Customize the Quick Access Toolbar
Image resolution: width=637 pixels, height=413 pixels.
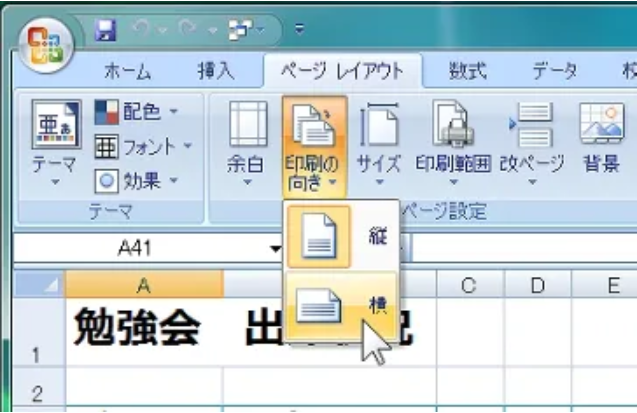pos(299,30)
